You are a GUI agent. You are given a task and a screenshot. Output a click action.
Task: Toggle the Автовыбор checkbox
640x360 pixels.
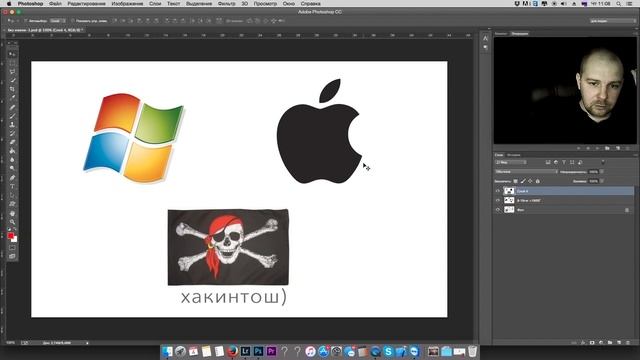pos(26,20)
